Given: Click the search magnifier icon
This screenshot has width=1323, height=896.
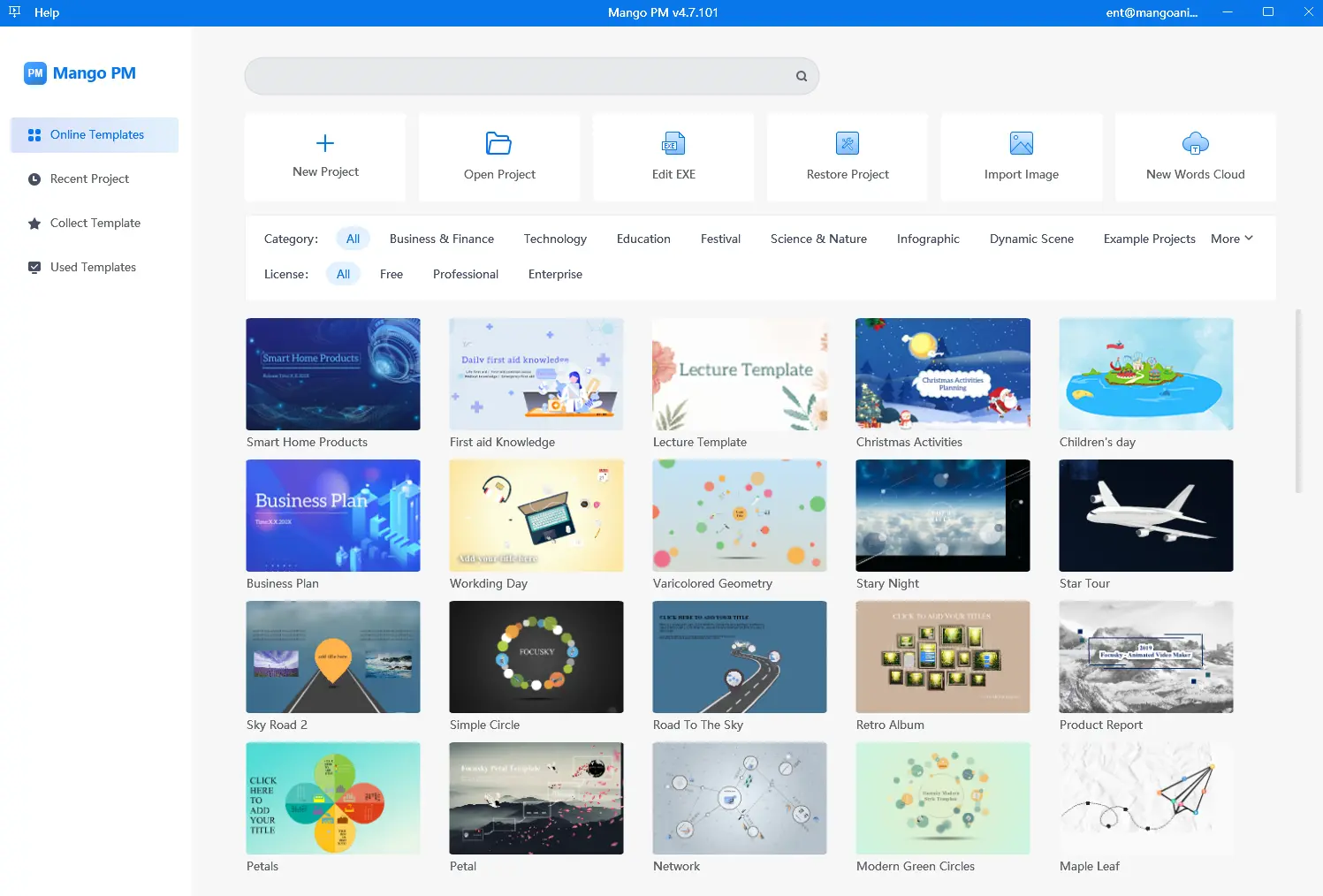Looking at the screenshot, I should (801, 76).
